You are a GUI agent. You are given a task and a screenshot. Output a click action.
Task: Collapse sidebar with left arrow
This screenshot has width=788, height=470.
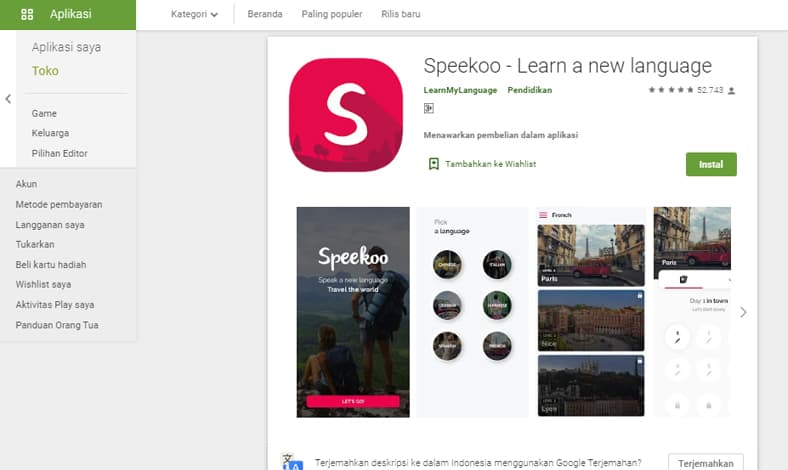click(8, 99)
